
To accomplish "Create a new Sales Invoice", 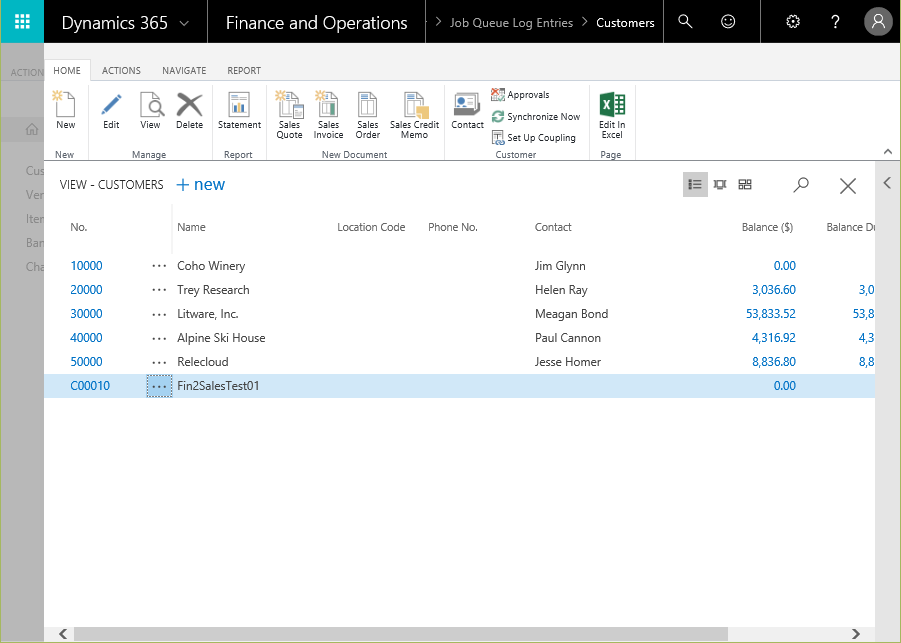I will tap(328, 115).
